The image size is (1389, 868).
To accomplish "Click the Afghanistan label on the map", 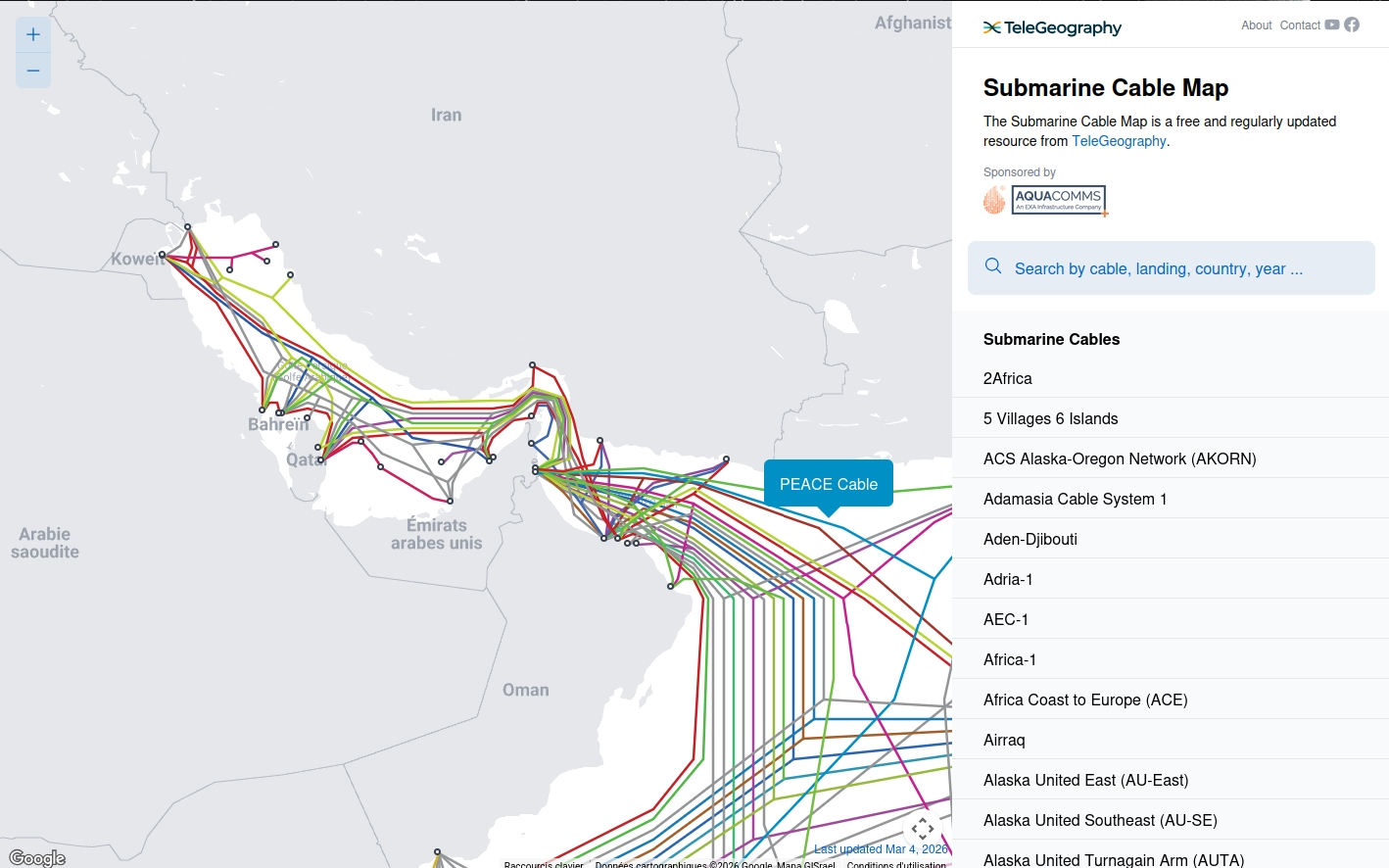I will point(913,23).
